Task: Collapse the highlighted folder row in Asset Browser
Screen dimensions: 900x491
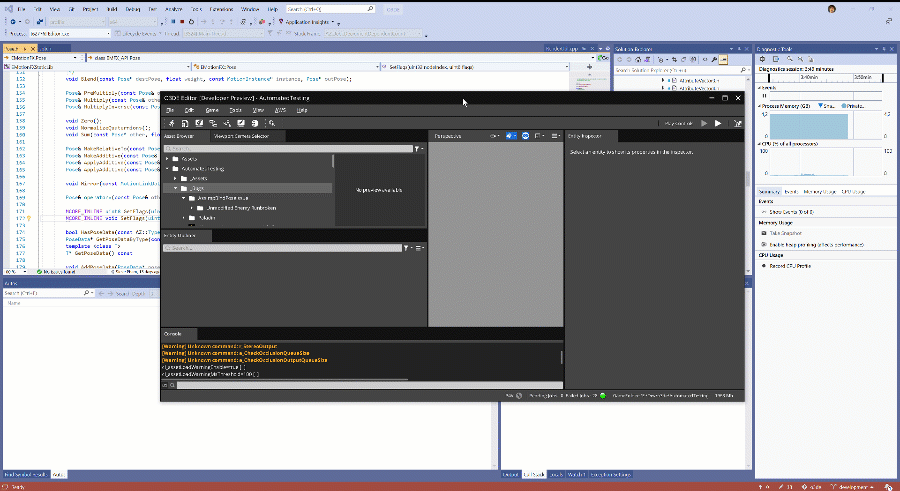Action: 176,188
